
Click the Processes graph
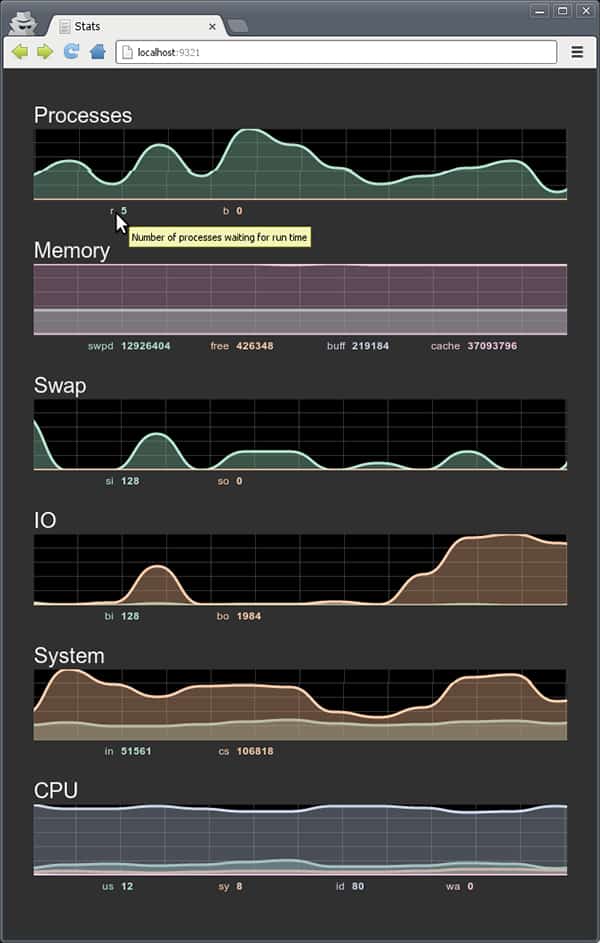(300, 164)
